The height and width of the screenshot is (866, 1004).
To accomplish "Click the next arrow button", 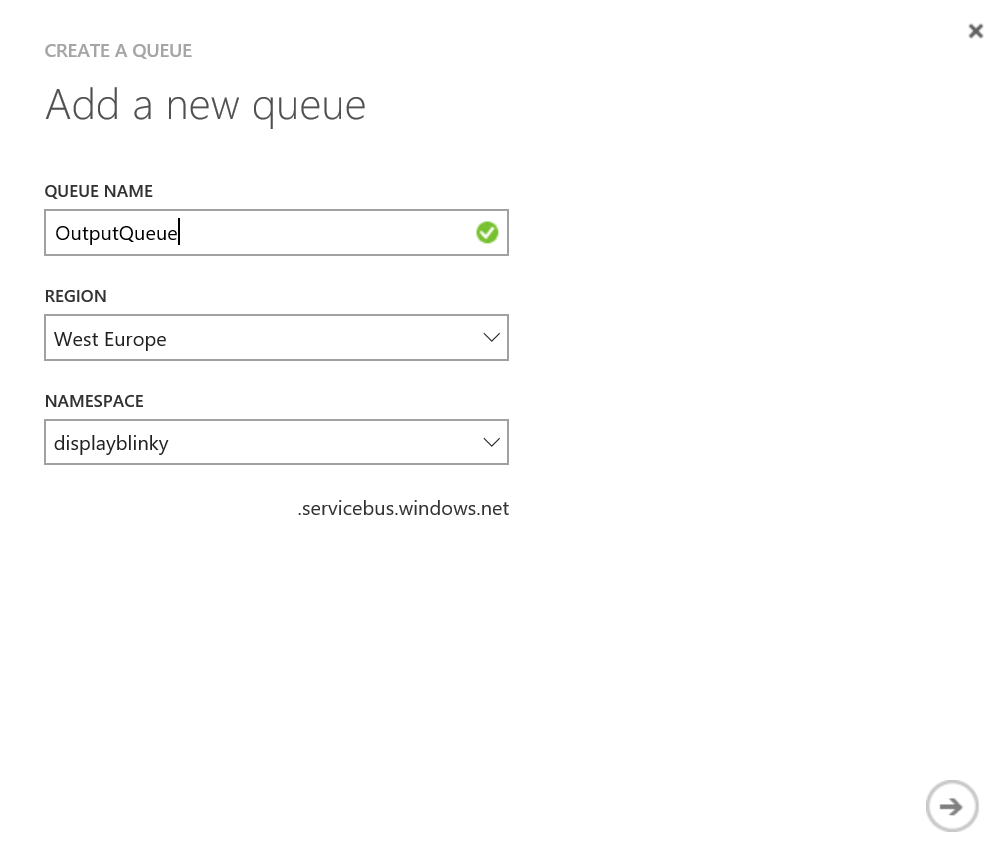I will 951,806.
